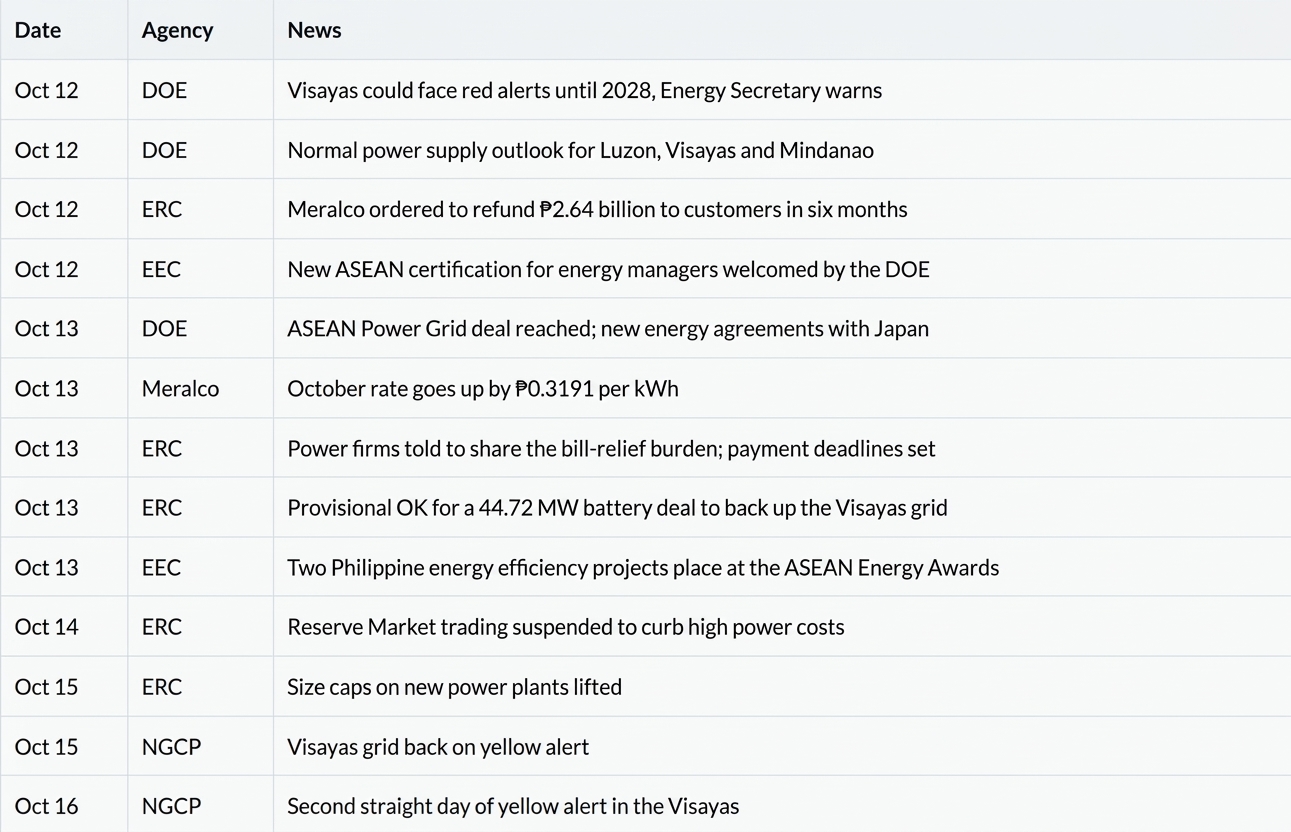The height and width of the screenshot is (832, 1291).
Task: Select the EEC agency cell for Oct 12
Action: [161, 269]
